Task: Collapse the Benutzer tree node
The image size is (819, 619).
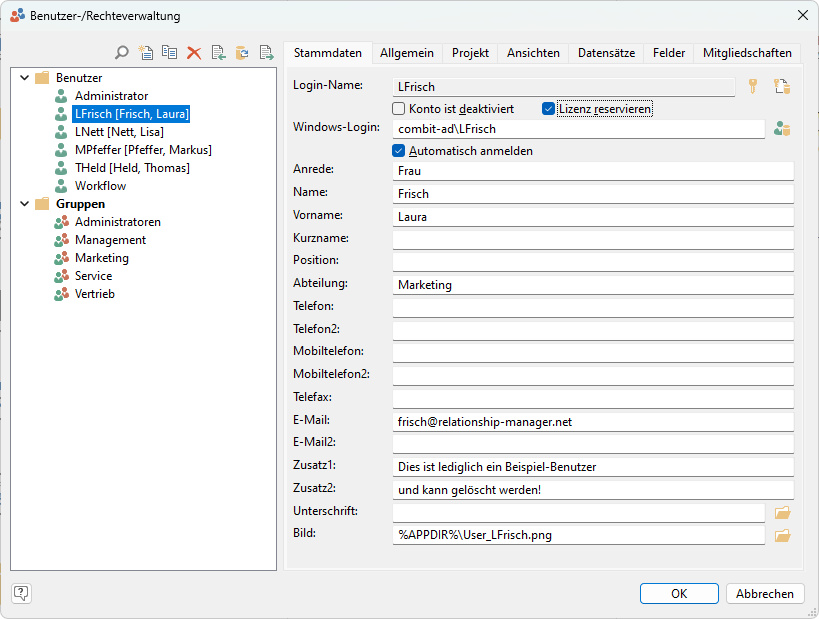Action: [x=25, y=78]
